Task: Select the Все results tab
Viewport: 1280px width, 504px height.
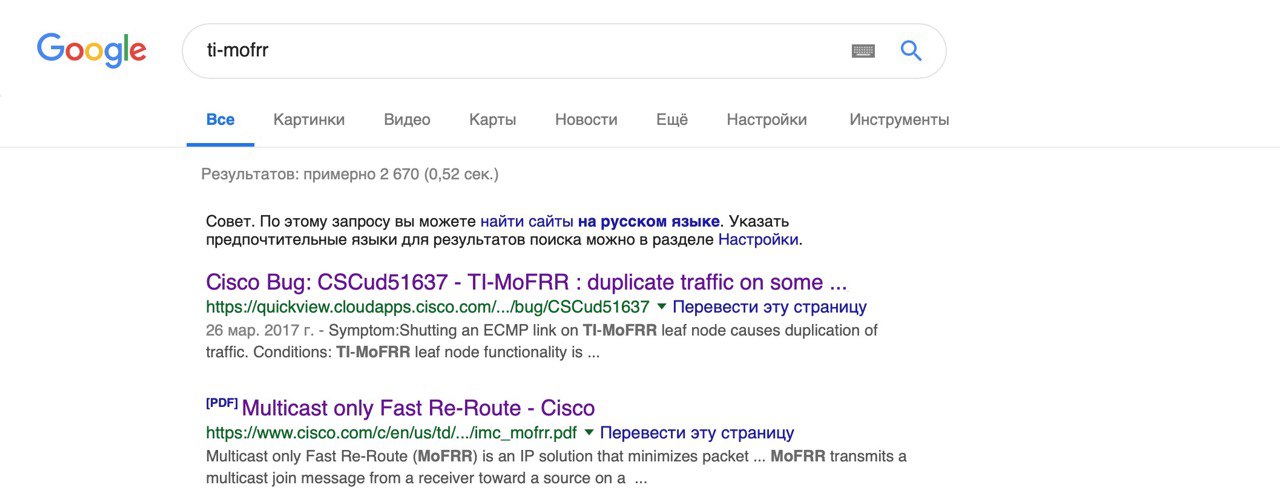Action: point(220,120)
